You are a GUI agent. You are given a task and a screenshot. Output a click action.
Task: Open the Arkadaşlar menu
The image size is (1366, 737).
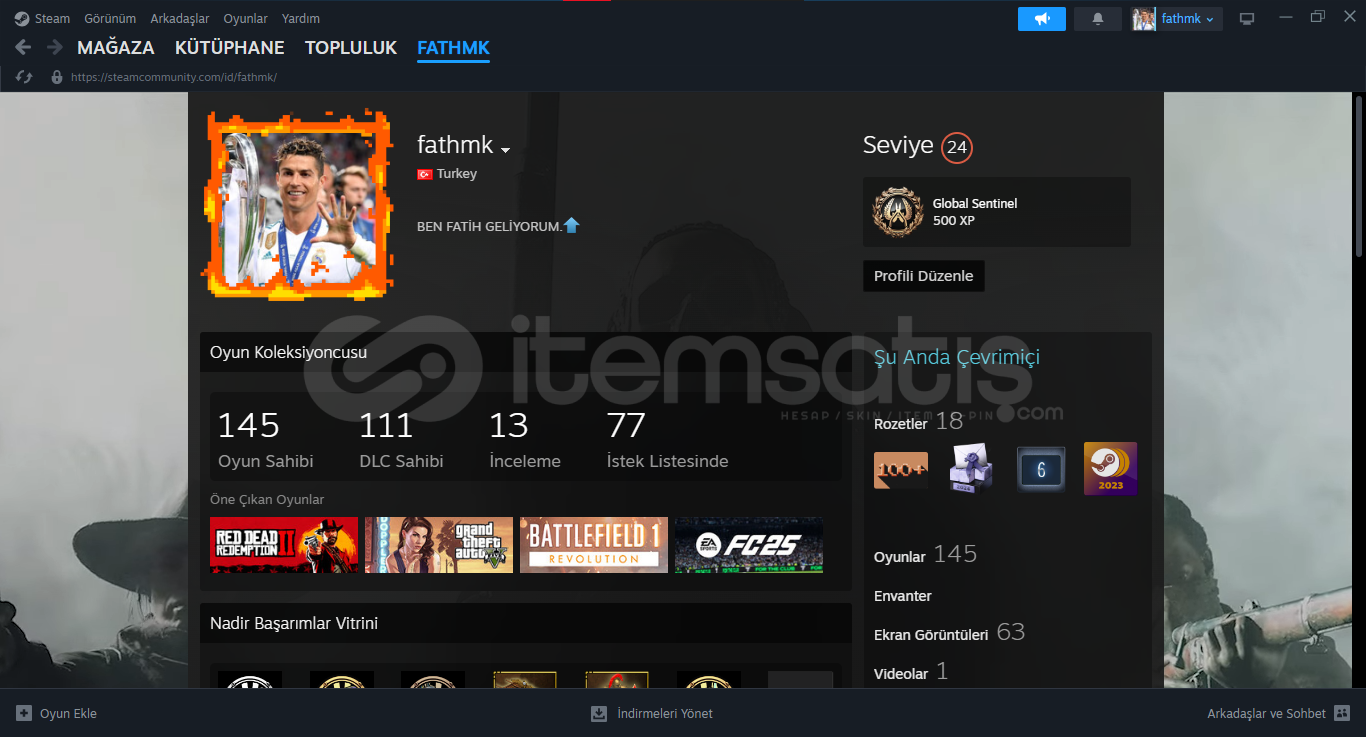180,19
